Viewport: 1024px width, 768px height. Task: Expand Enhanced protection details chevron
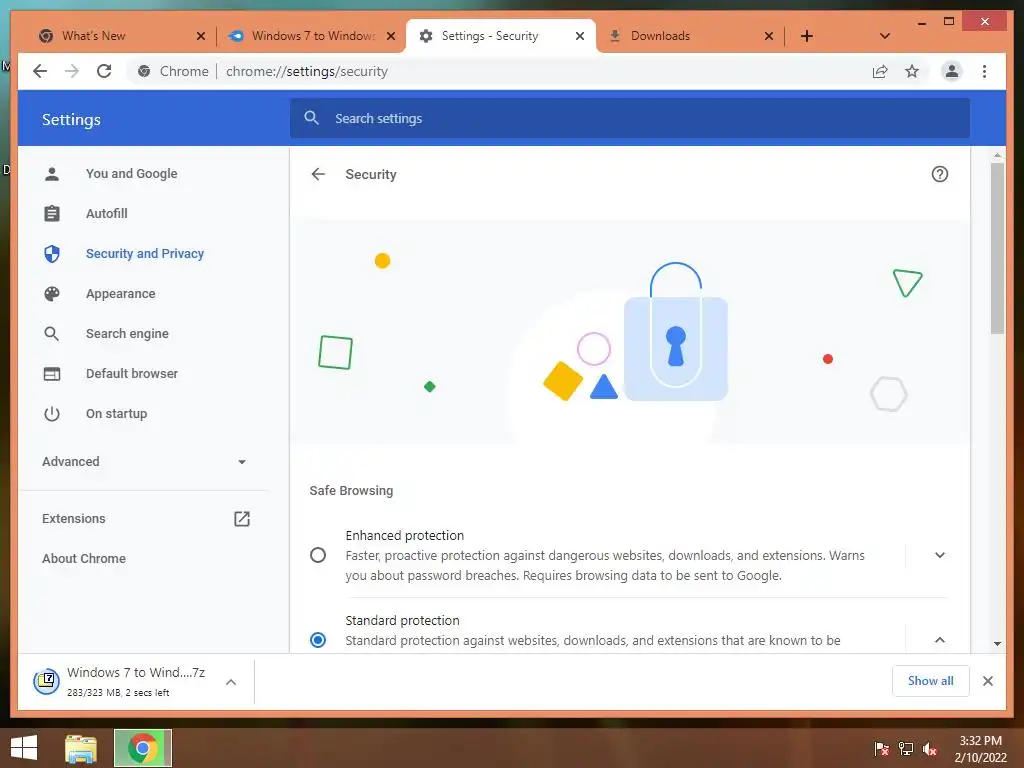(x=939, y=555)
